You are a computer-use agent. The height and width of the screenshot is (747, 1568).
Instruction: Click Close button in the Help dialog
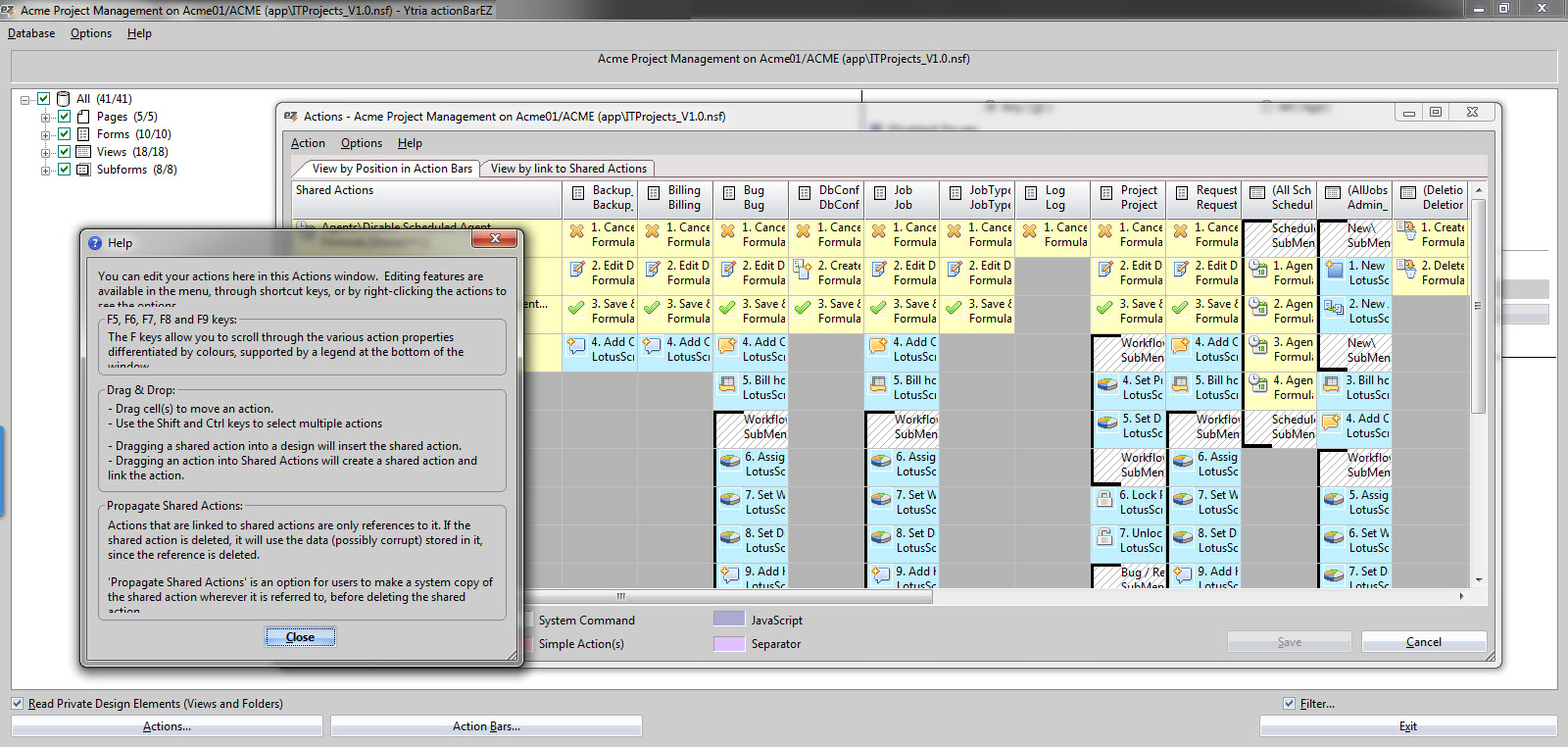coord(300,637)
